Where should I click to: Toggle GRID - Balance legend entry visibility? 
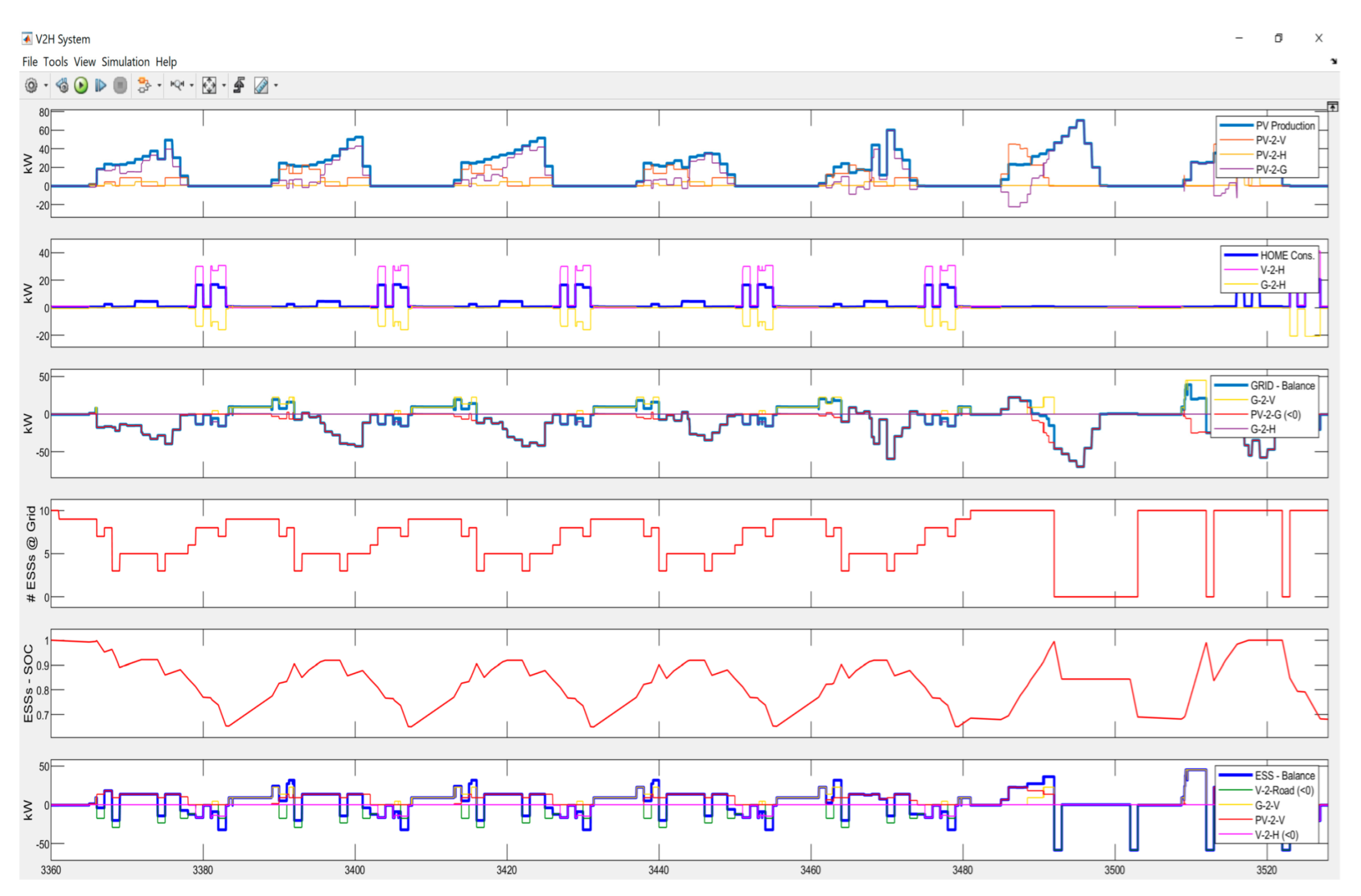pos(1282,386)
